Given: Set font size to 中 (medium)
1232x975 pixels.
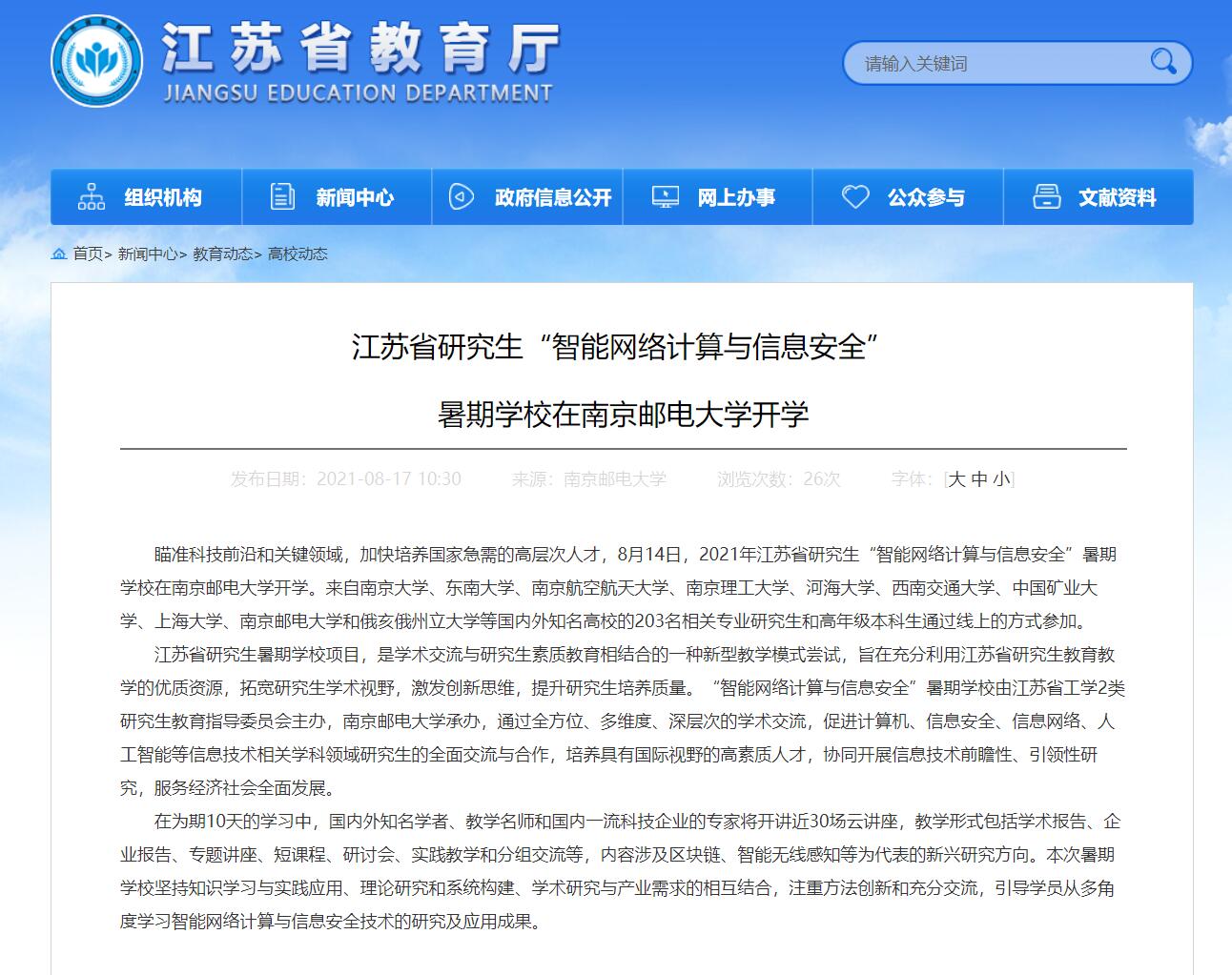Looking at the screenshot, I should click(x=979, y=479).
